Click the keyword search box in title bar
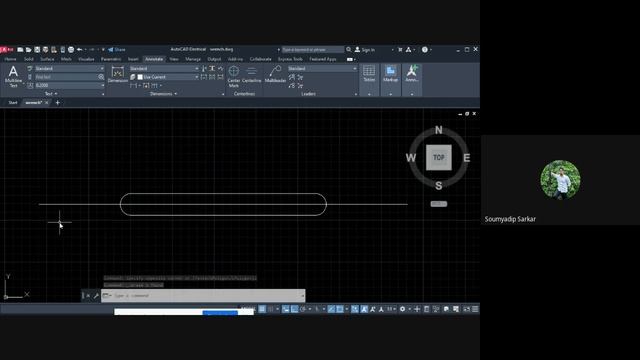 tap(313, 49)
